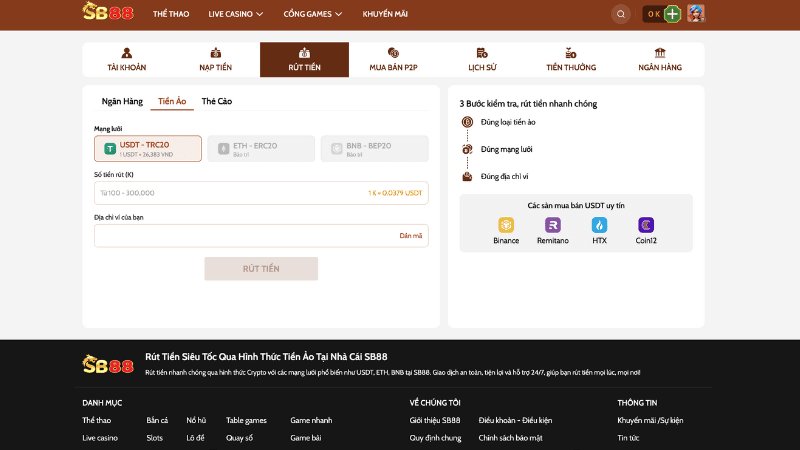Click the Rút Tiền submit button
The image size is (800, 450).
(x=261, y=269)
